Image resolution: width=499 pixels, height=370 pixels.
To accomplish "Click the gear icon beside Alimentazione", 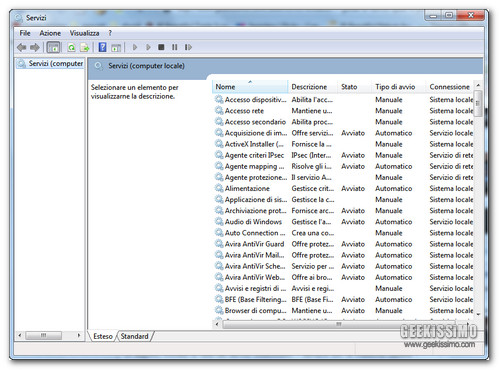I will coord(219,188).
